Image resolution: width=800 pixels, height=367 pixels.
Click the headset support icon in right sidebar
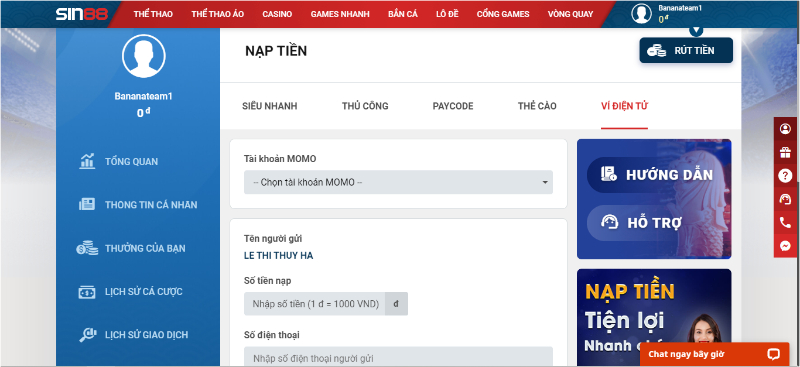(785, 199)
